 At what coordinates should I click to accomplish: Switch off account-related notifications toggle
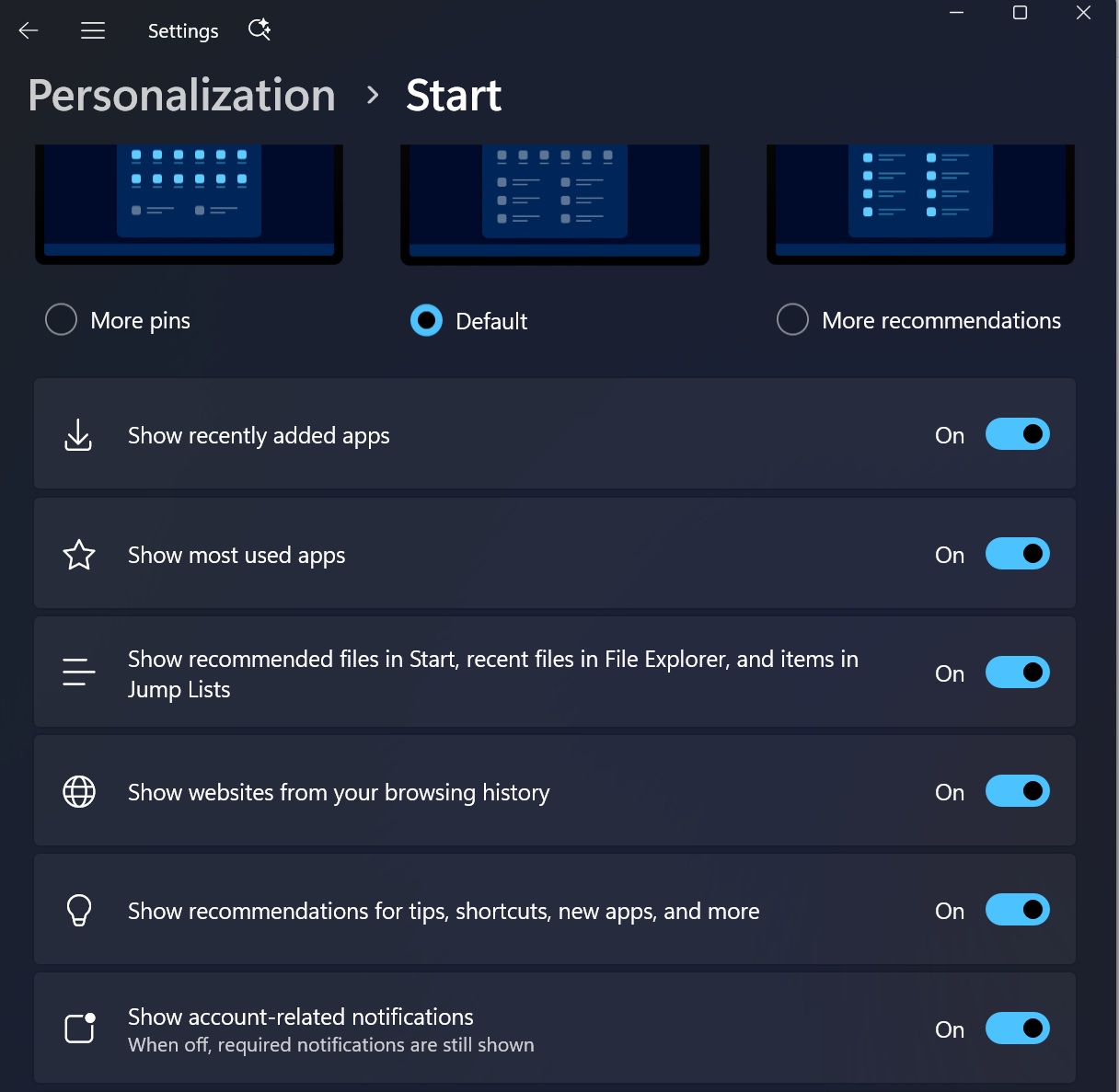[x=1018, y=1029]
